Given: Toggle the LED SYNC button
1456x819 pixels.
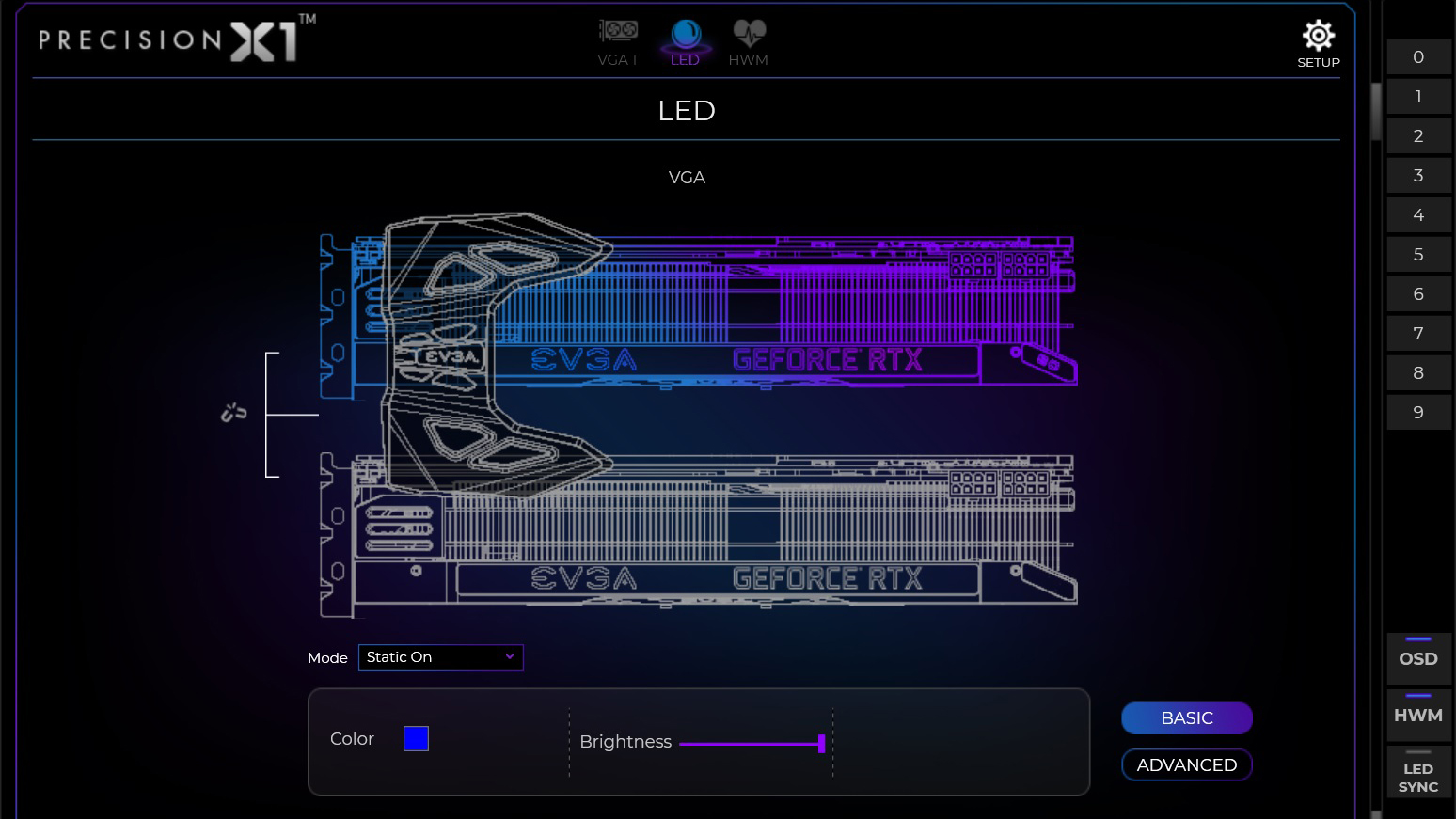Looking at the screenshot, I should click(x=1418, y=772).
